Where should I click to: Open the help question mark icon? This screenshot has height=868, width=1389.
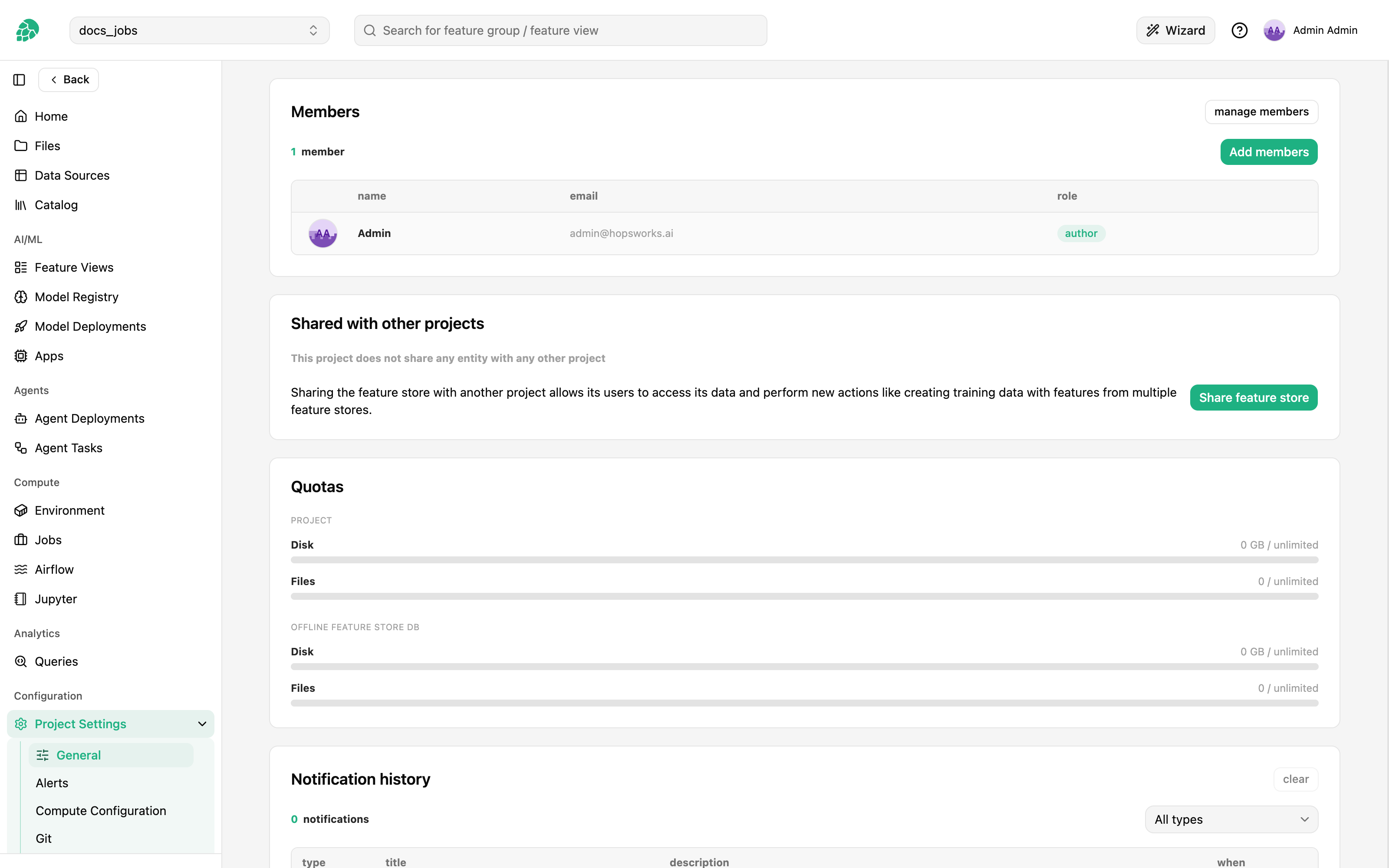1239,30
